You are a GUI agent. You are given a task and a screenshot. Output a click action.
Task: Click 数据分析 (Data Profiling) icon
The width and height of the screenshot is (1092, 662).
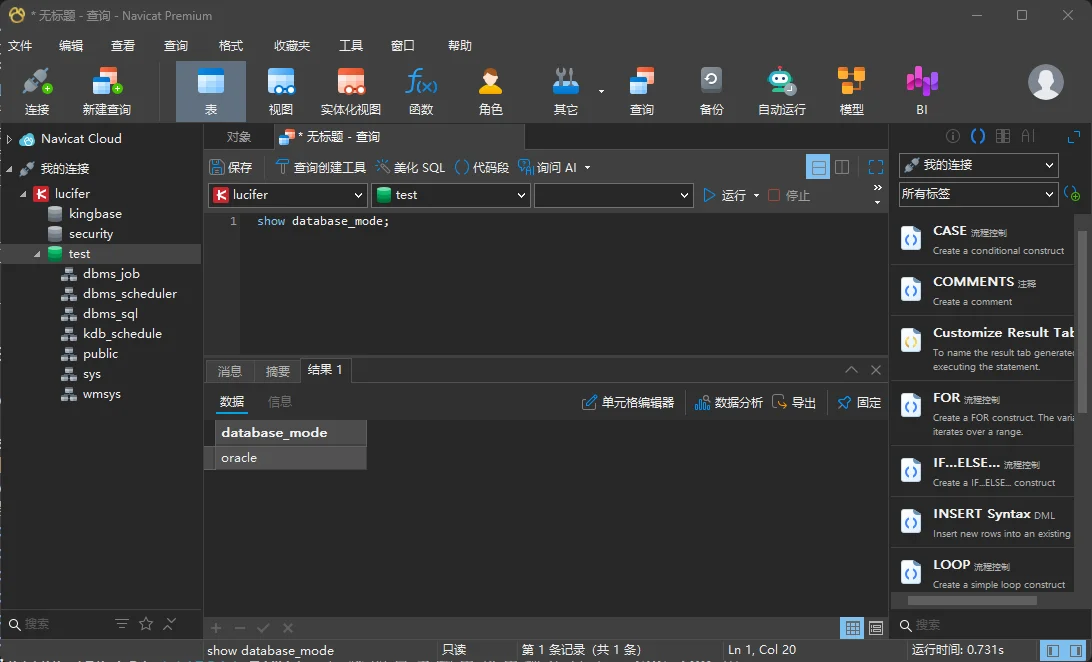728,402
